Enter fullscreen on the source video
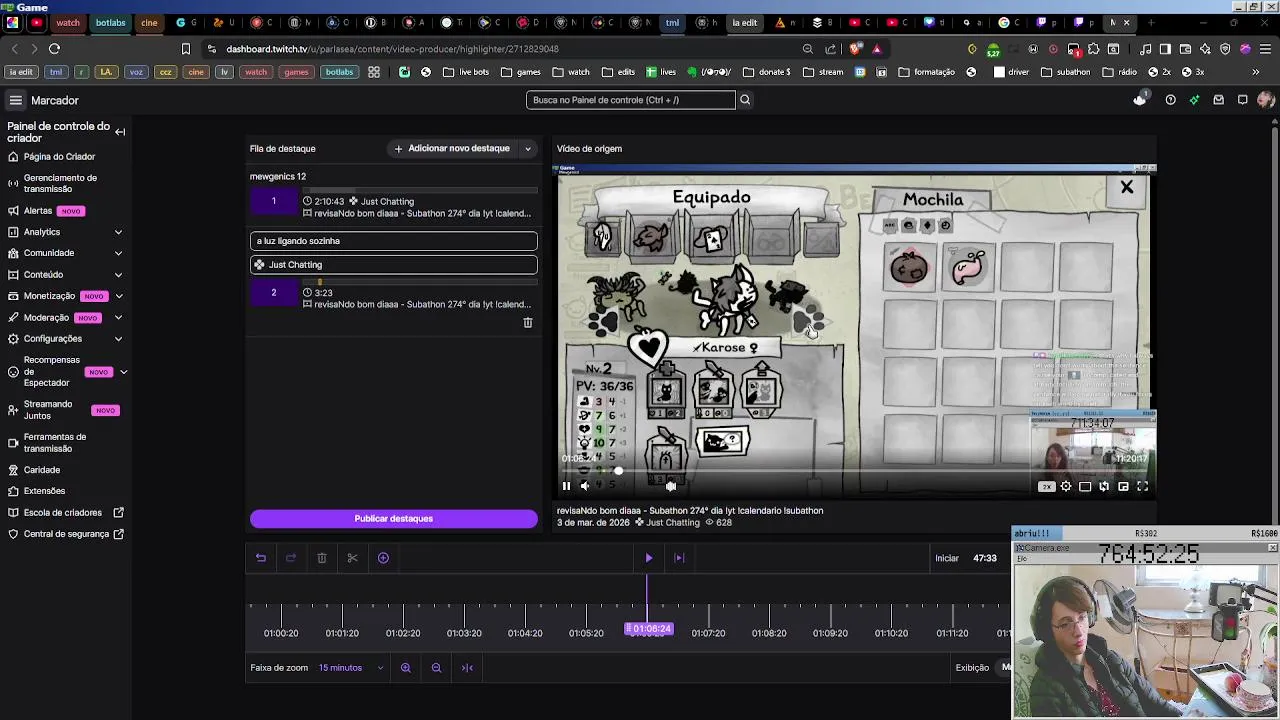Image resolution: width=1280 pixels, height=720 pixels. [1142, 487]
